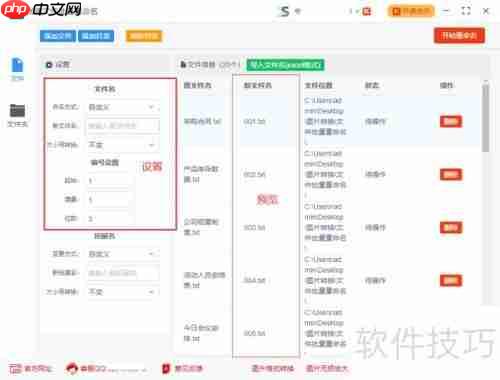
Task: Switch to the dark folder sidebar icon
Action: pyautogui.click(x=17, y=111)
